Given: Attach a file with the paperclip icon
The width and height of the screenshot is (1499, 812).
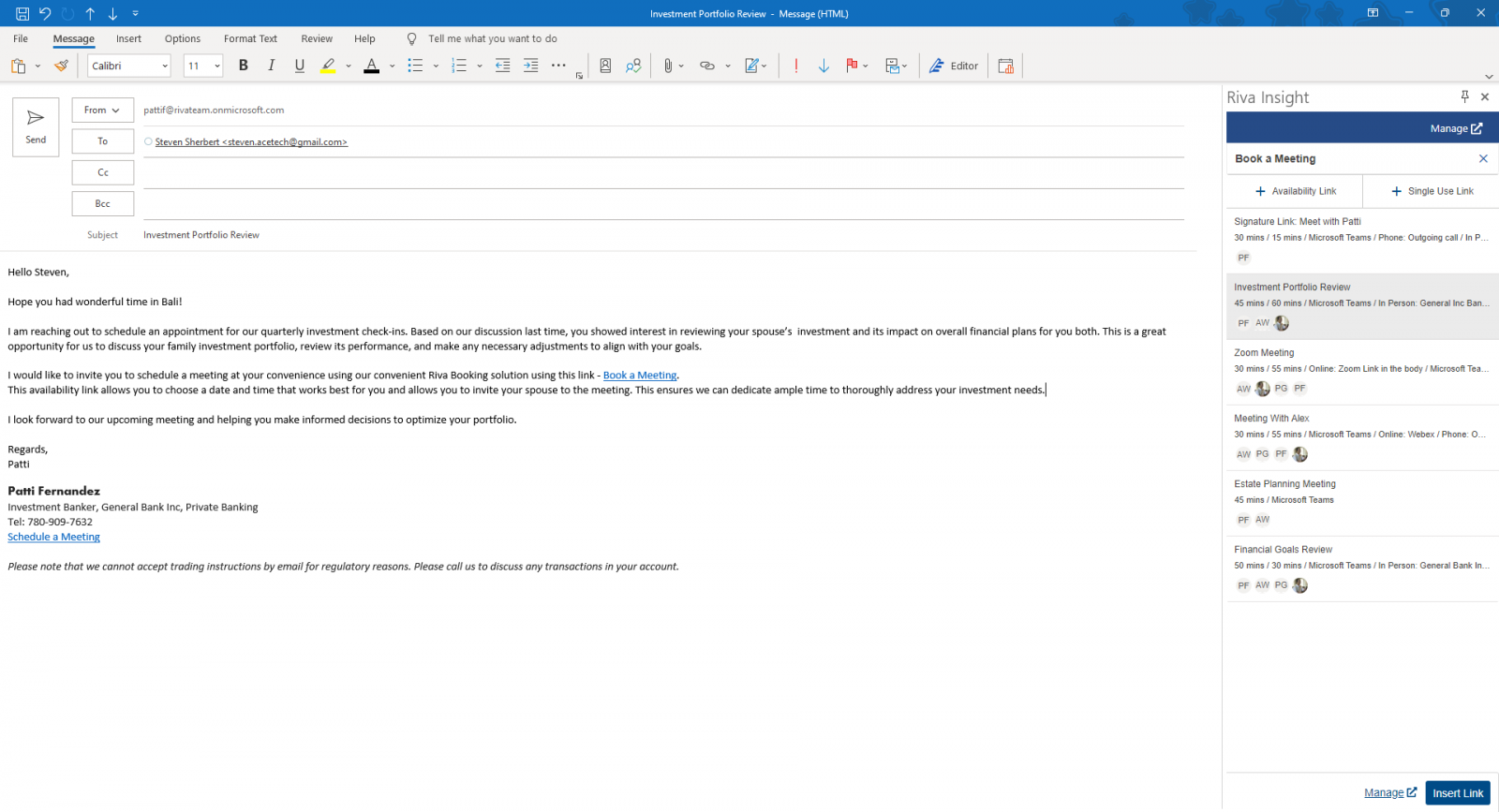Looking at the screenshot, I should [668, 66].
